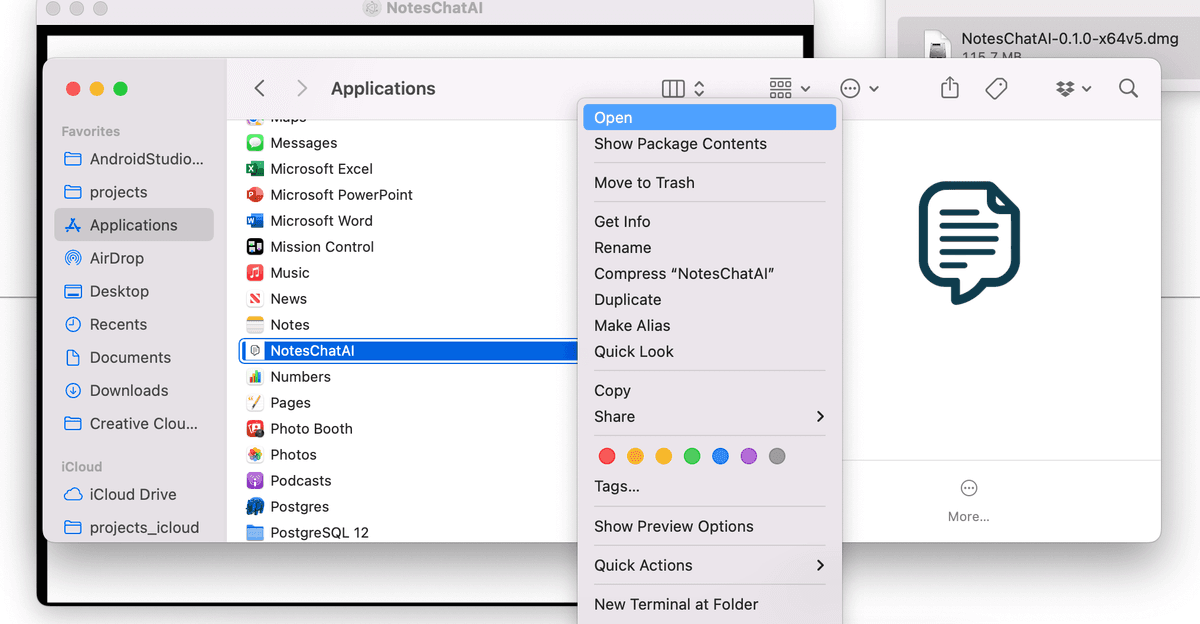Image resolution: width=1200 pixels, height=624 pixels.
Task: Open the ellipsis action menu dropdown
Action: tap(860, 88)
